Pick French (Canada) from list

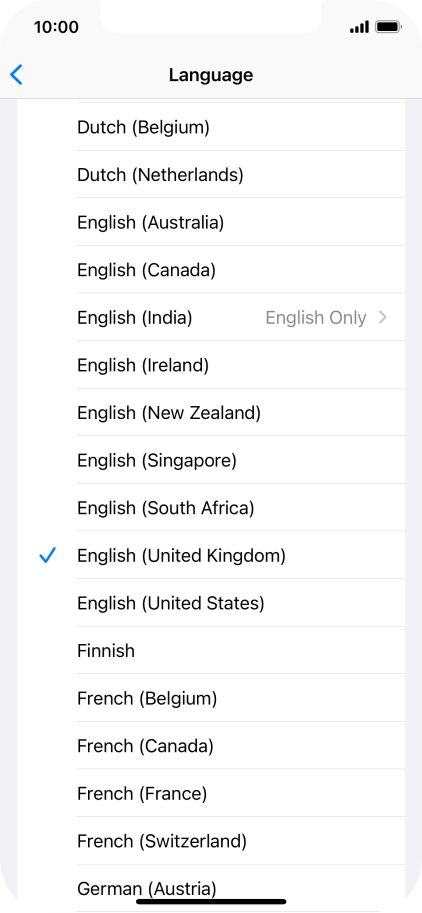(211, 745)
